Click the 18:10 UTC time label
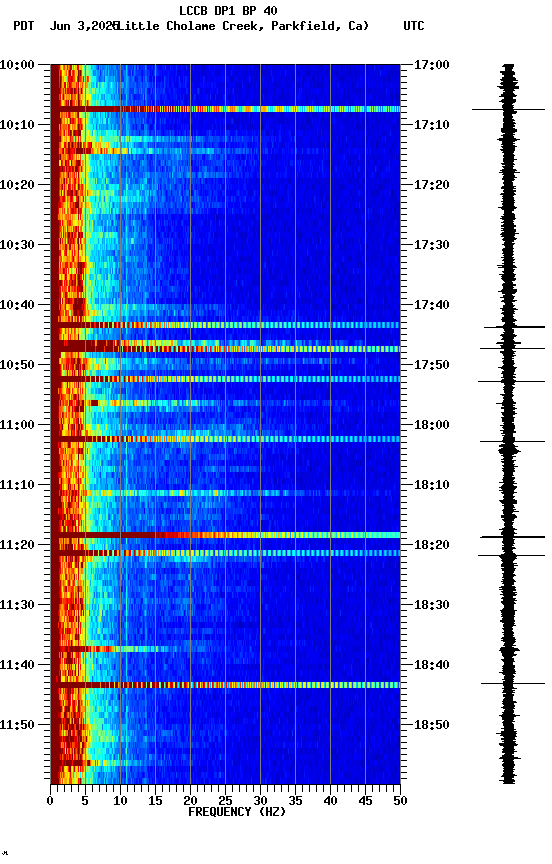 tap(432, 485)
